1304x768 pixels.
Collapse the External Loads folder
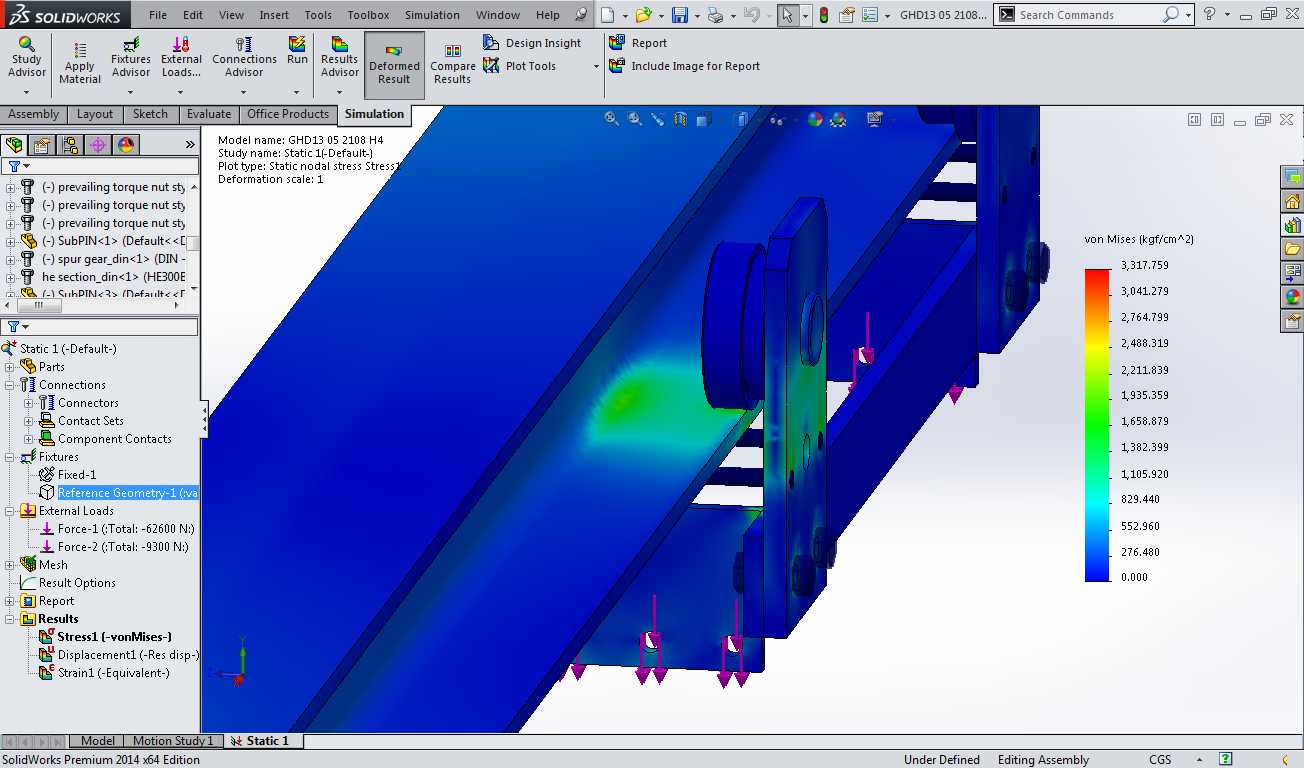point(11,511)
